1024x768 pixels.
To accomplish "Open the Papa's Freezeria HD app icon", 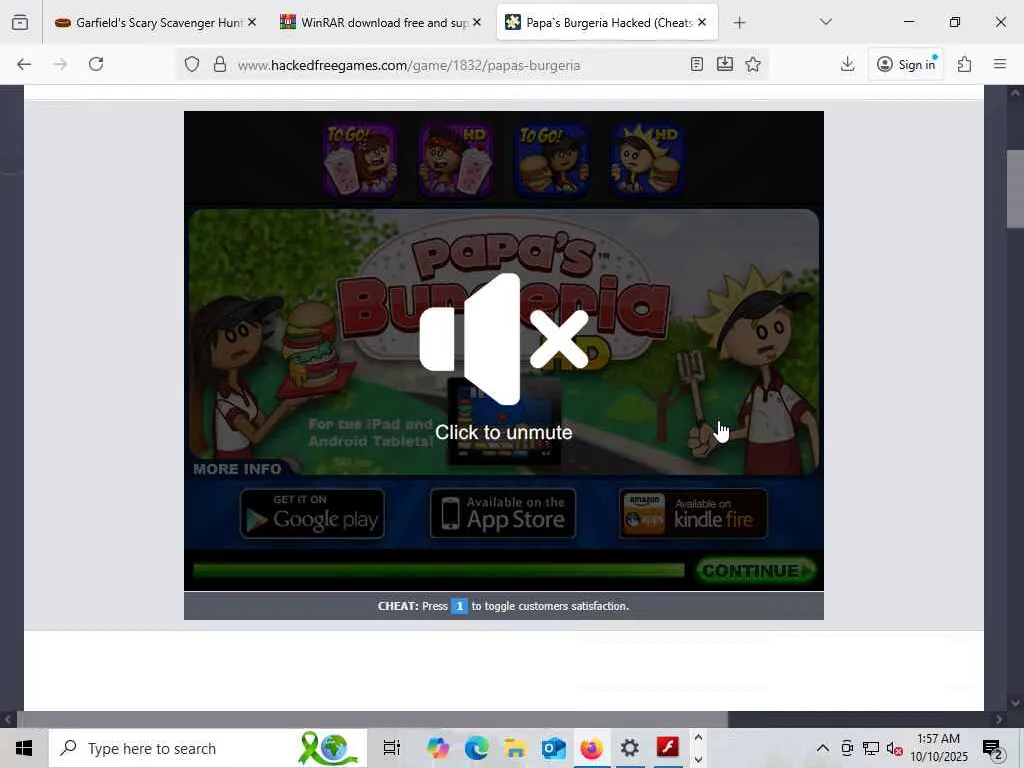I will click(456, 160).
